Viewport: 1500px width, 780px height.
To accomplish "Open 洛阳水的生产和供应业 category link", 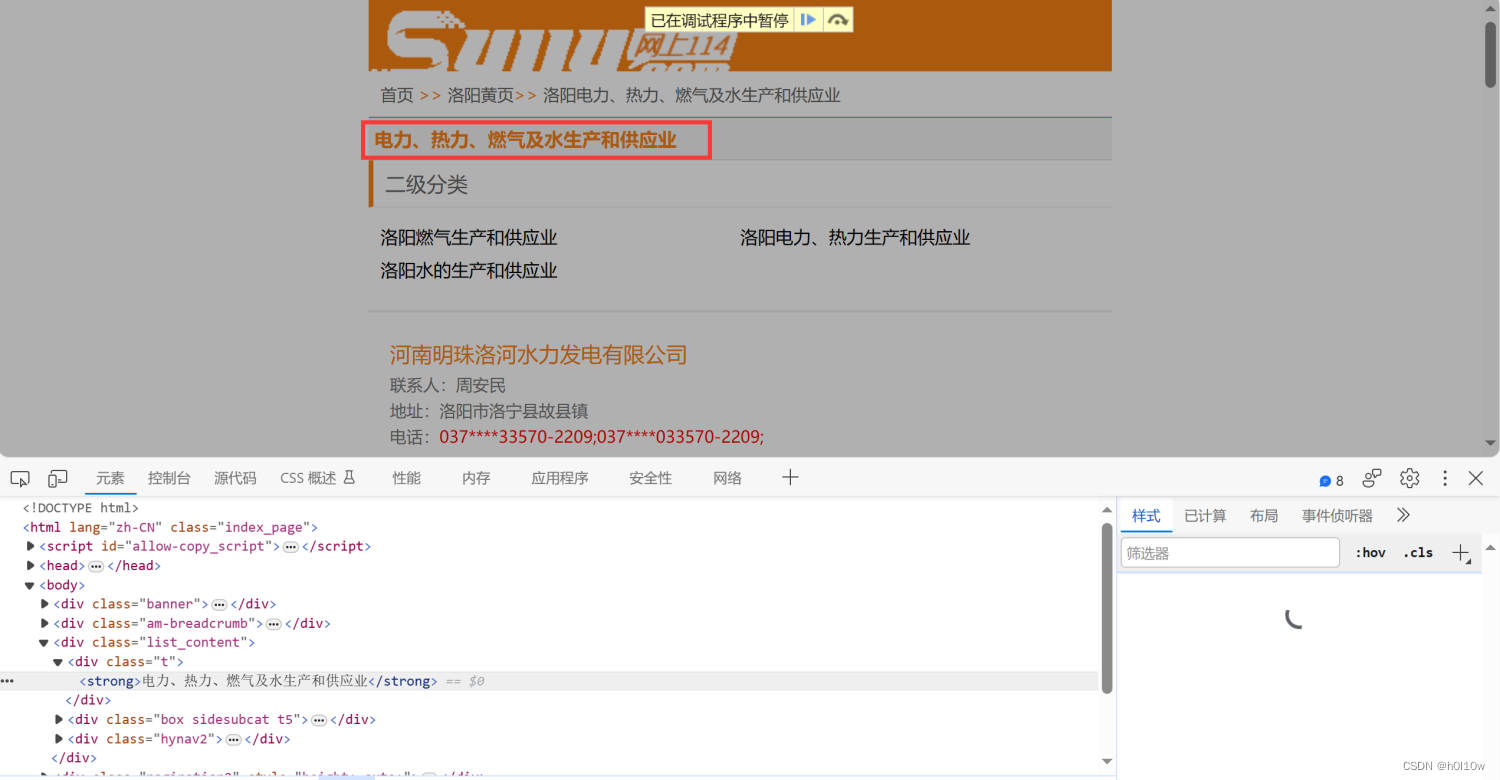I will 469,271.
